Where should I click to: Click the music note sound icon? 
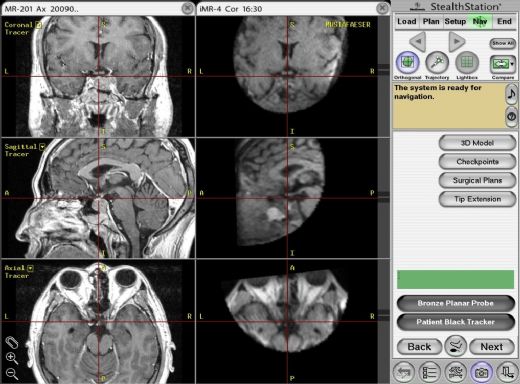[511, 94]
